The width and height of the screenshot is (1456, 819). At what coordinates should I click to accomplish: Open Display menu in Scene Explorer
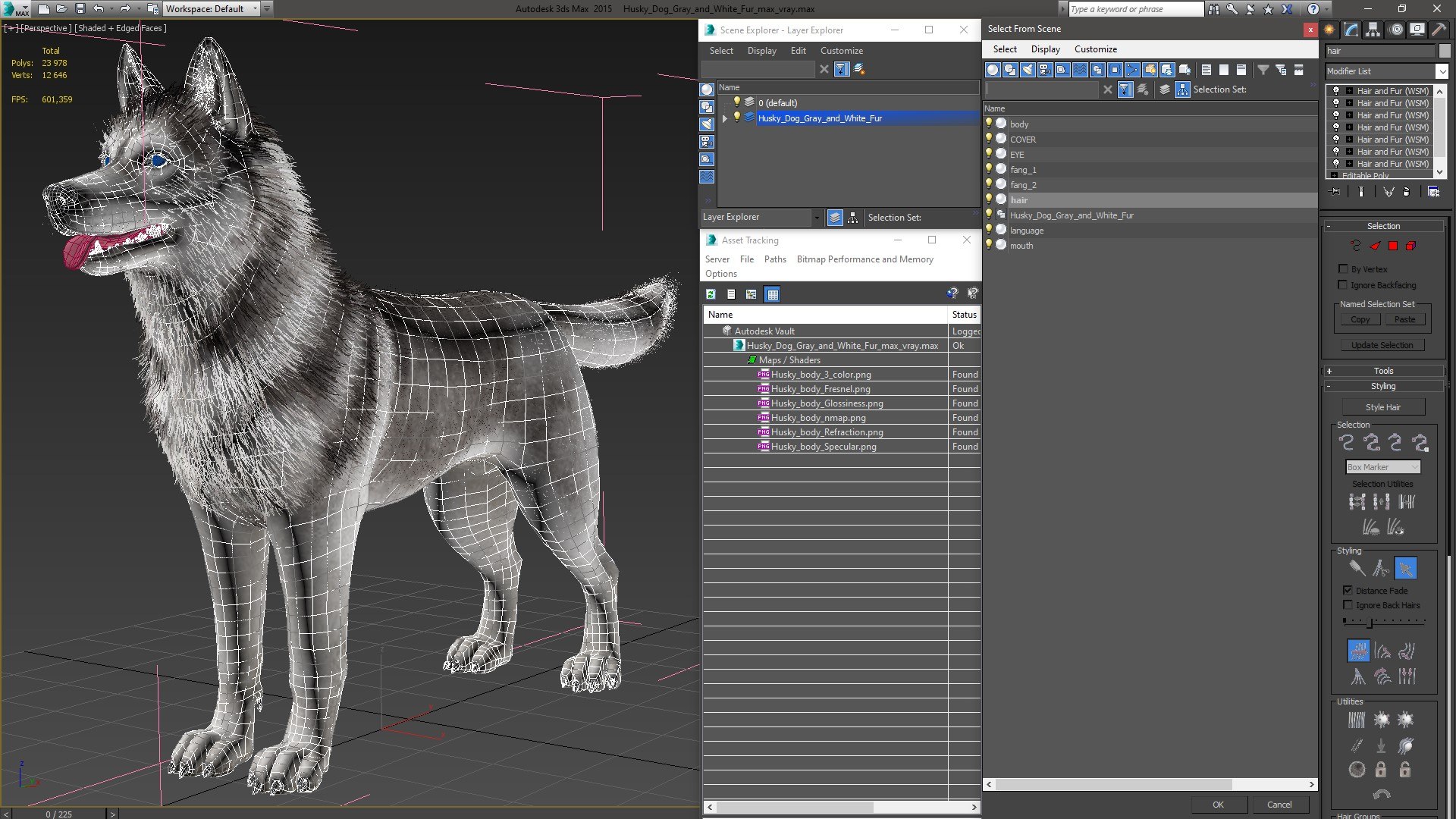tap(761, 51)
